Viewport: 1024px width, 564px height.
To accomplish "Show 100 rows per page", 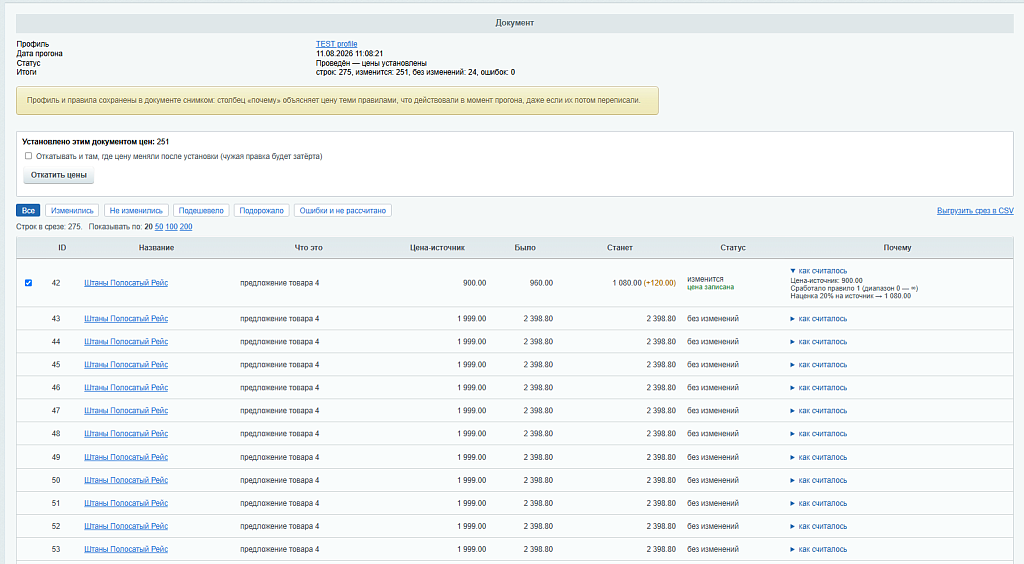I will 171,227.
